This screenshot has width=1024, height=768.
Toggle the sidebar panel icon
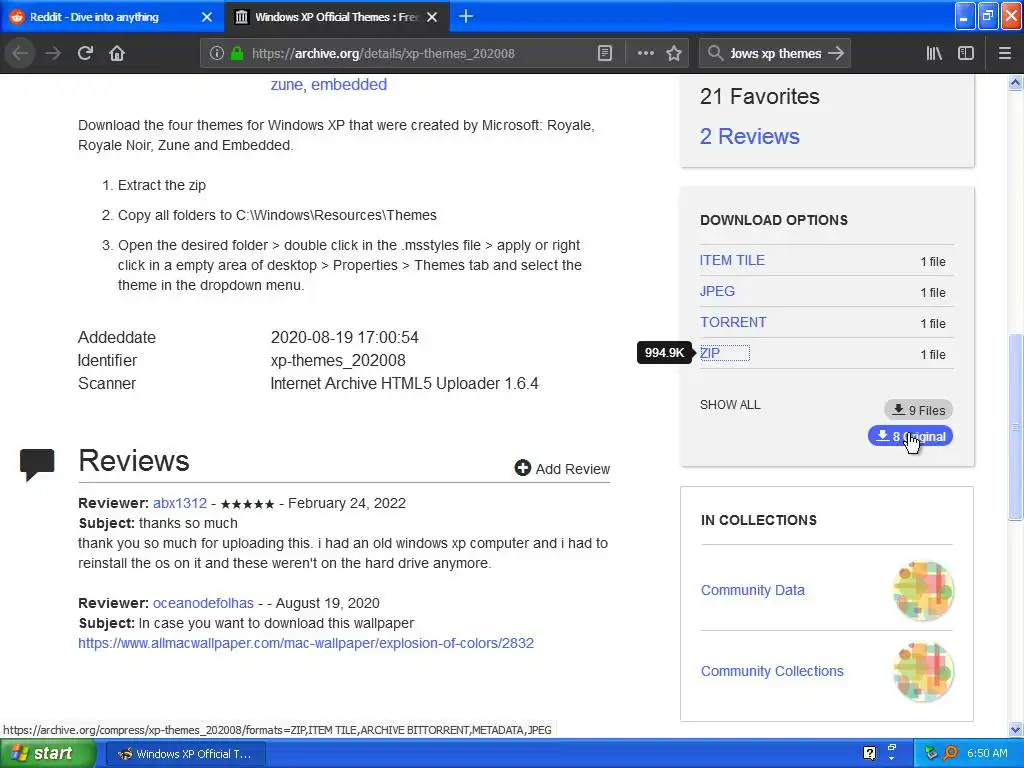[966, 54]
